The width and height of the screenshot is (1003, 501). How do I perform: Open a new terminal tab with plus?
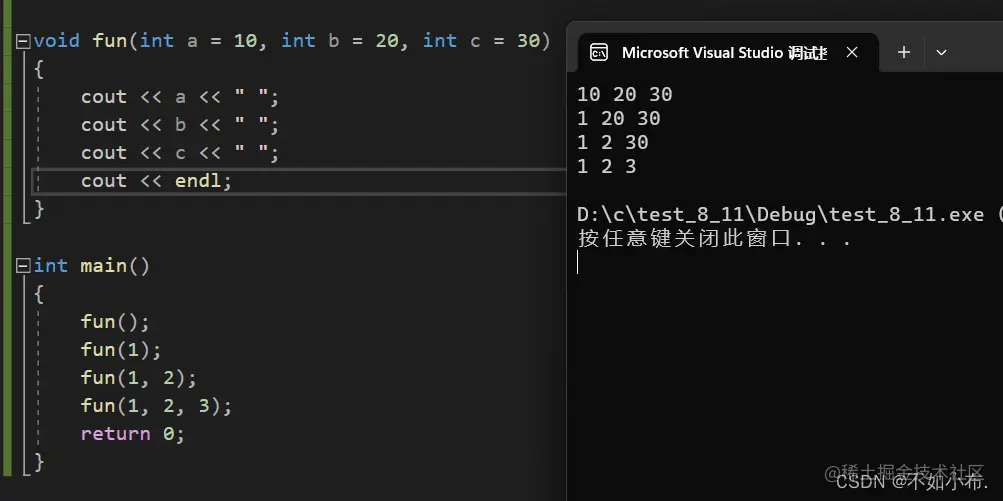(903, 52)
